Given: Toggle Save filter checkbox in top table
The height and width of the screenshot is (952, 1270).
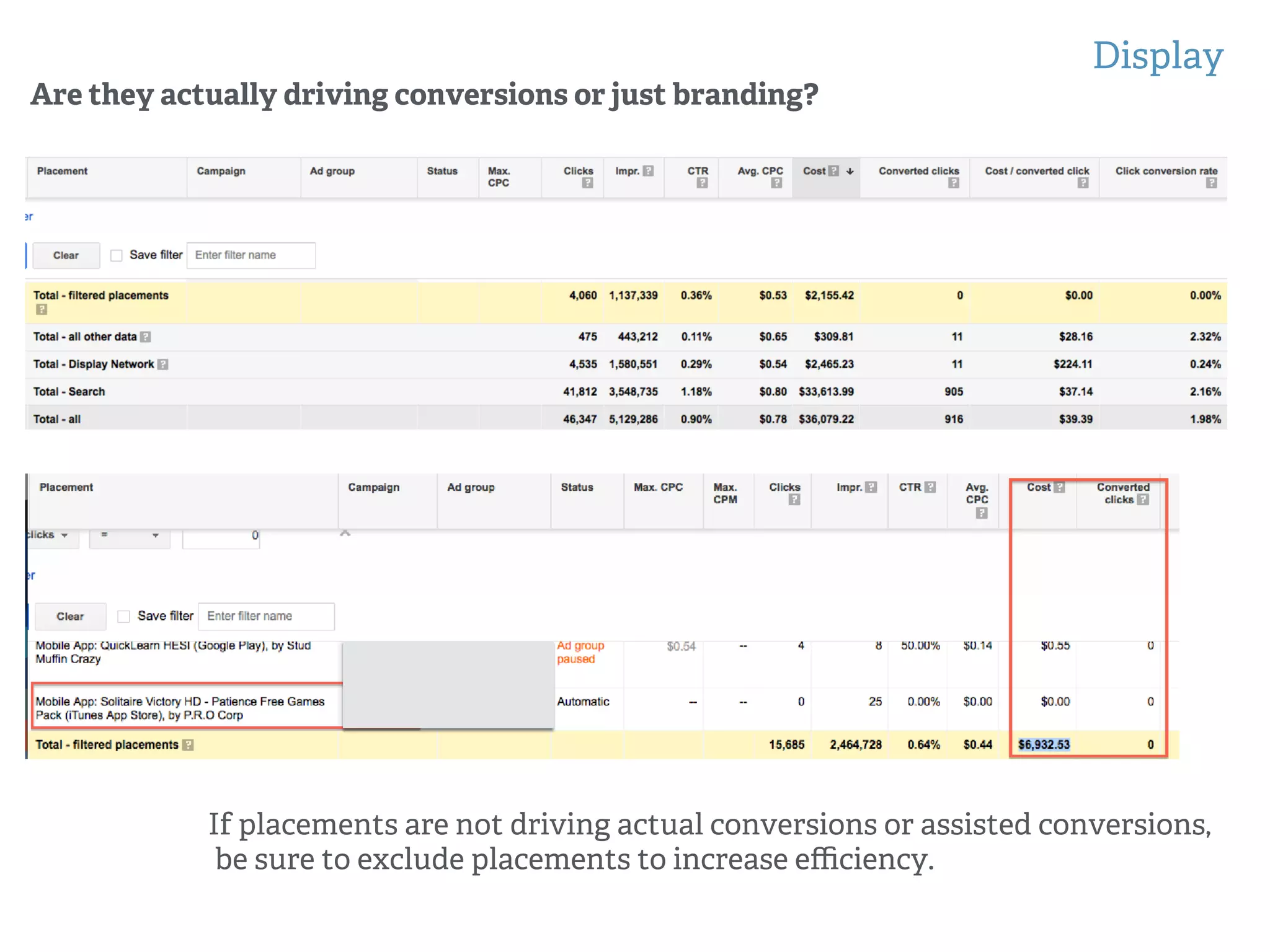Looking at the screenshot, I should 116,255.
